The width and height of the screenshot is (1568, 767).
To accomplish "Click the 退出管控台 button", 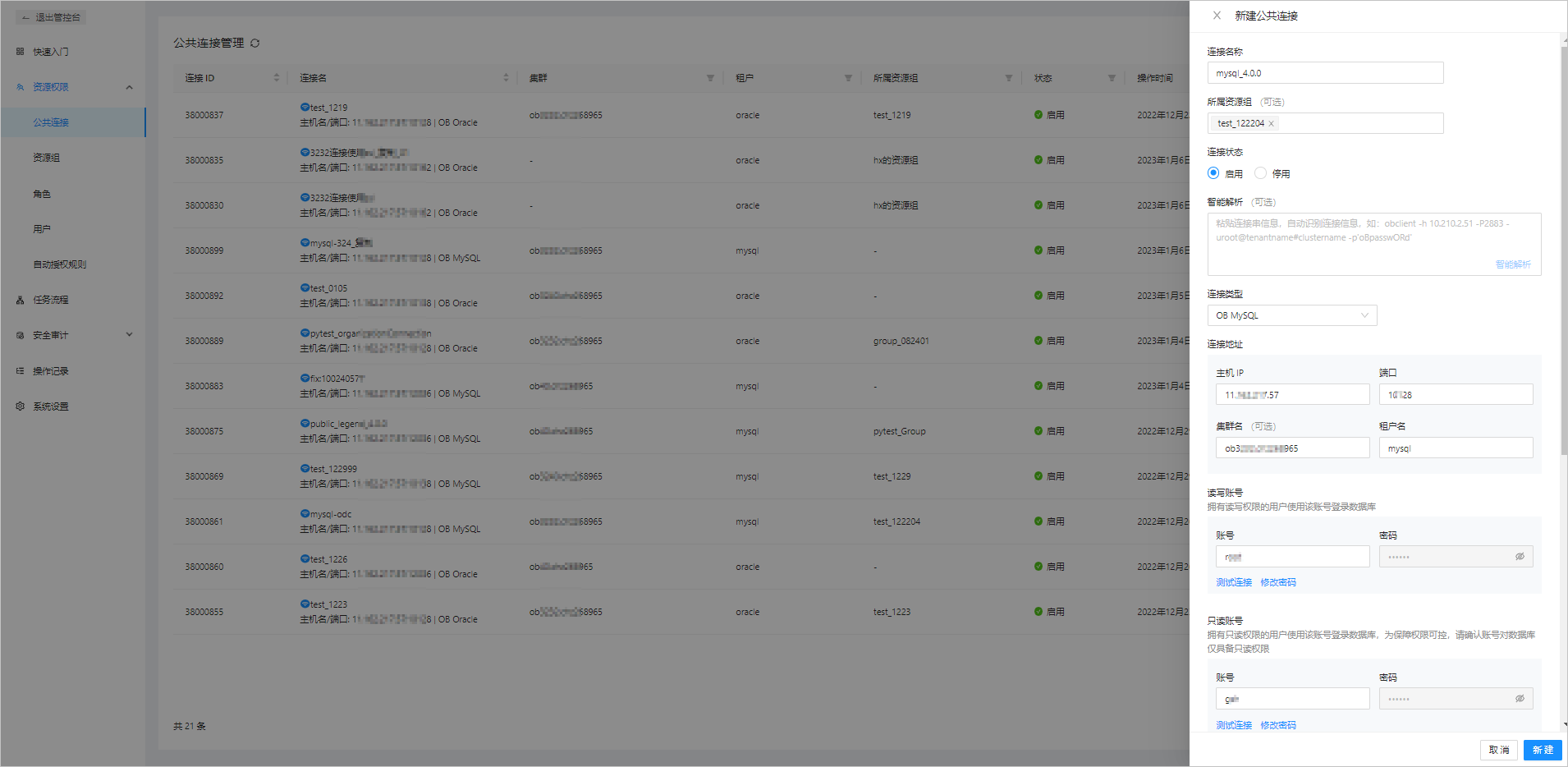I will pyautogui.click(x=51, y=17).
